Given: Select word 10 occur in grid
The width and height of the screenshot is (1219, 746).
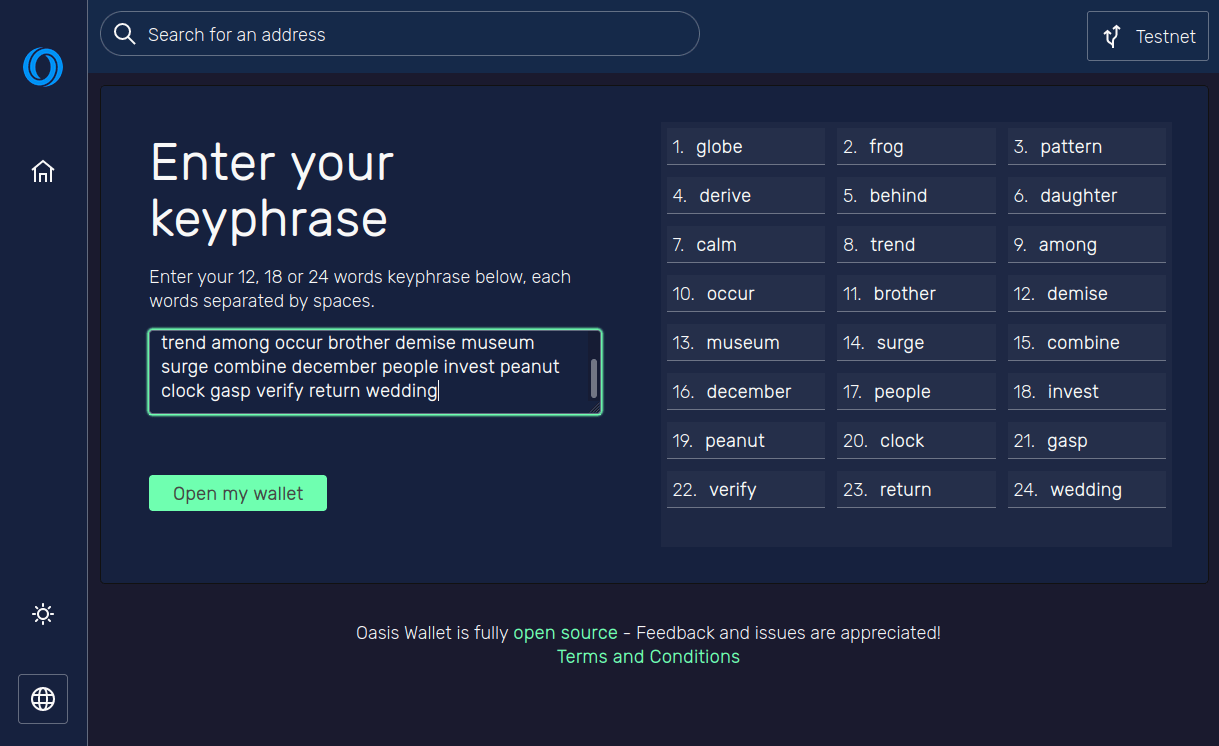Looking at the screenshot, I should click(x=746, y=294).
